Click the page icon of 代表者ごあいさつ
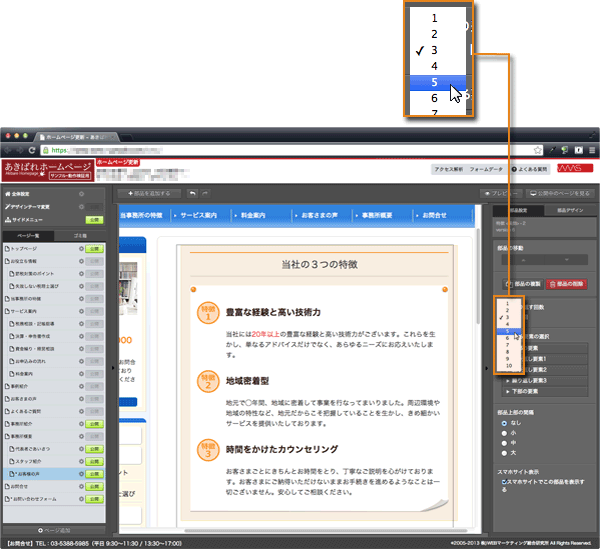The width and height of the screenshot is (600, 549). (12, 449)
